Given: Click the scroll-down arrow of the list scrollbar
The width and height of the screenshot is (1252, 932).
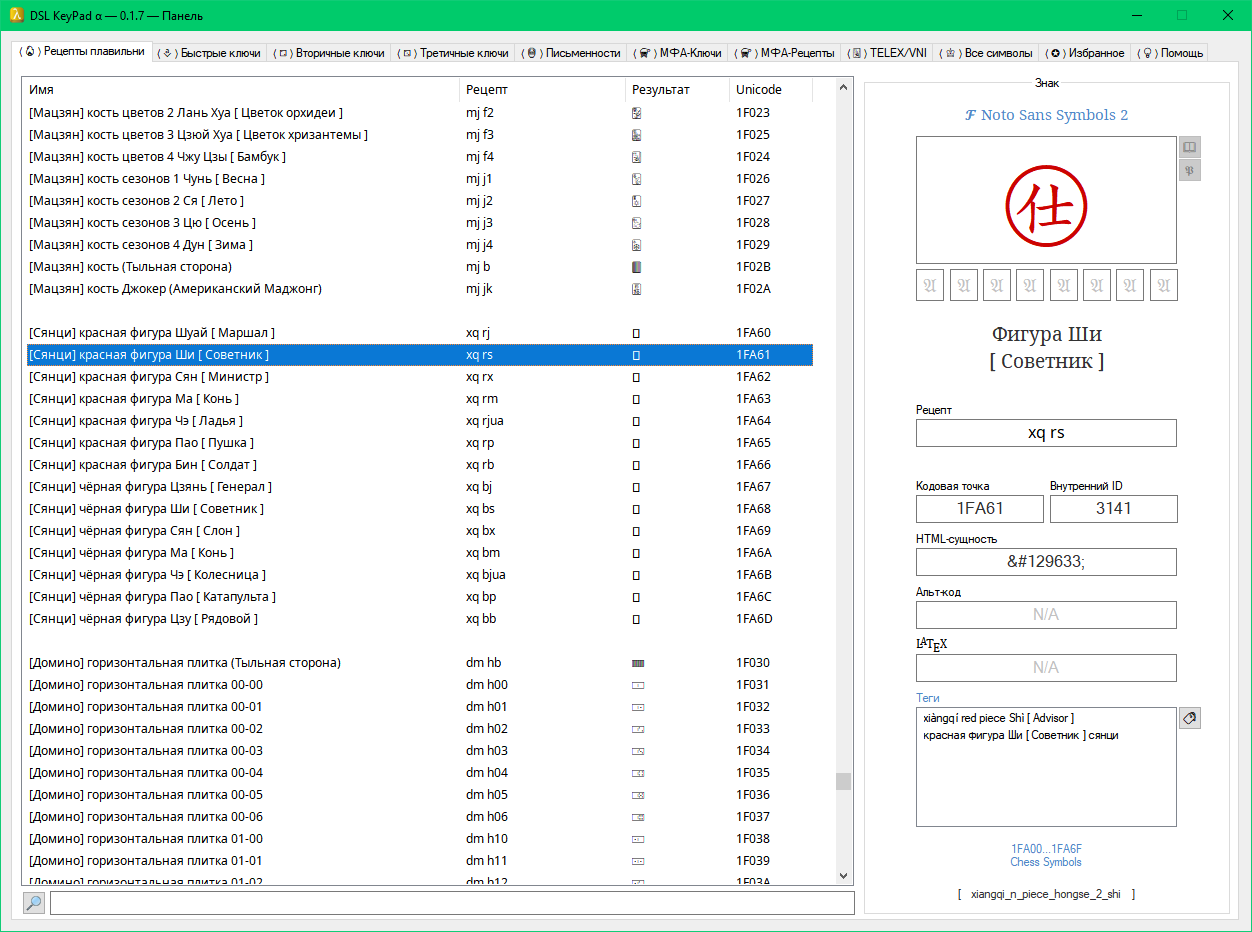Looking at the screenshot, I should (x=844, y=875).
